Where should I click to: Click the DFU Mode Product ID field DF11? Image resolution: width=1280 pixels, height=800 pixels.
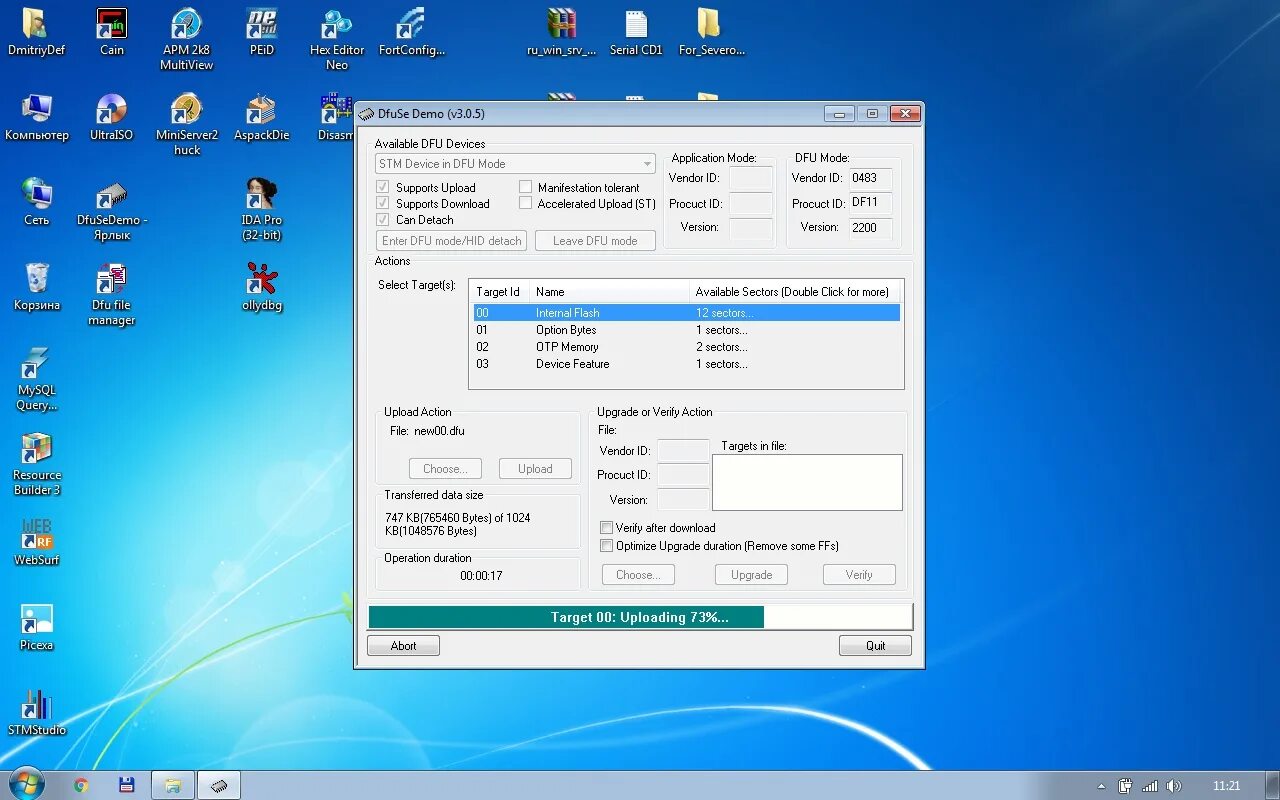(x=870, y=203)
